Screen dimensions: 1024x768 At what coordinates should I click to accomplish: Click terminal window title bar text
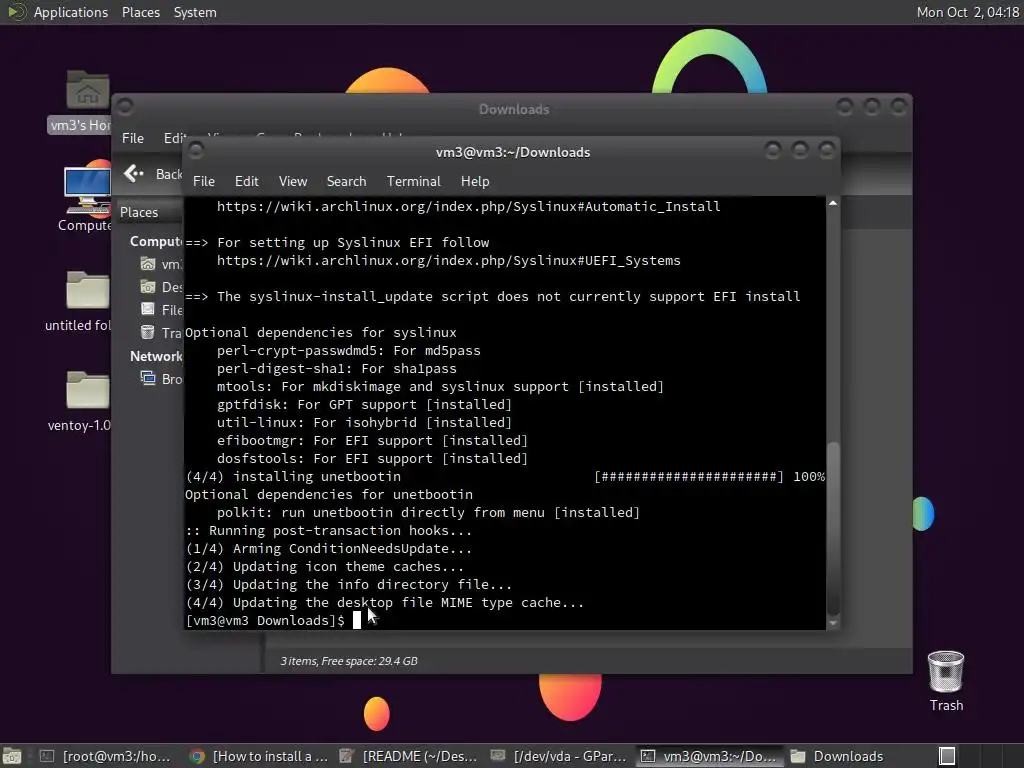[x=513, y=152]
